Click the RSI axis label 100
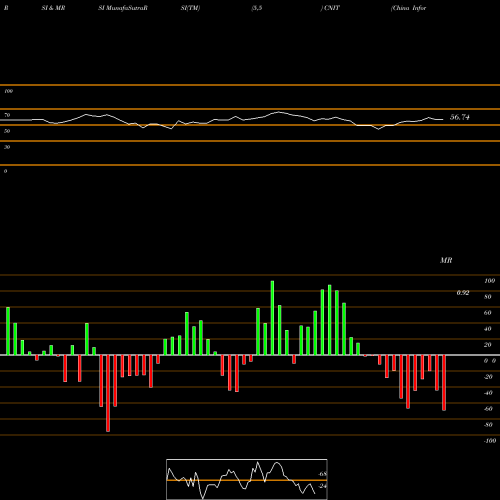500x500 pixels. [9, 91]
